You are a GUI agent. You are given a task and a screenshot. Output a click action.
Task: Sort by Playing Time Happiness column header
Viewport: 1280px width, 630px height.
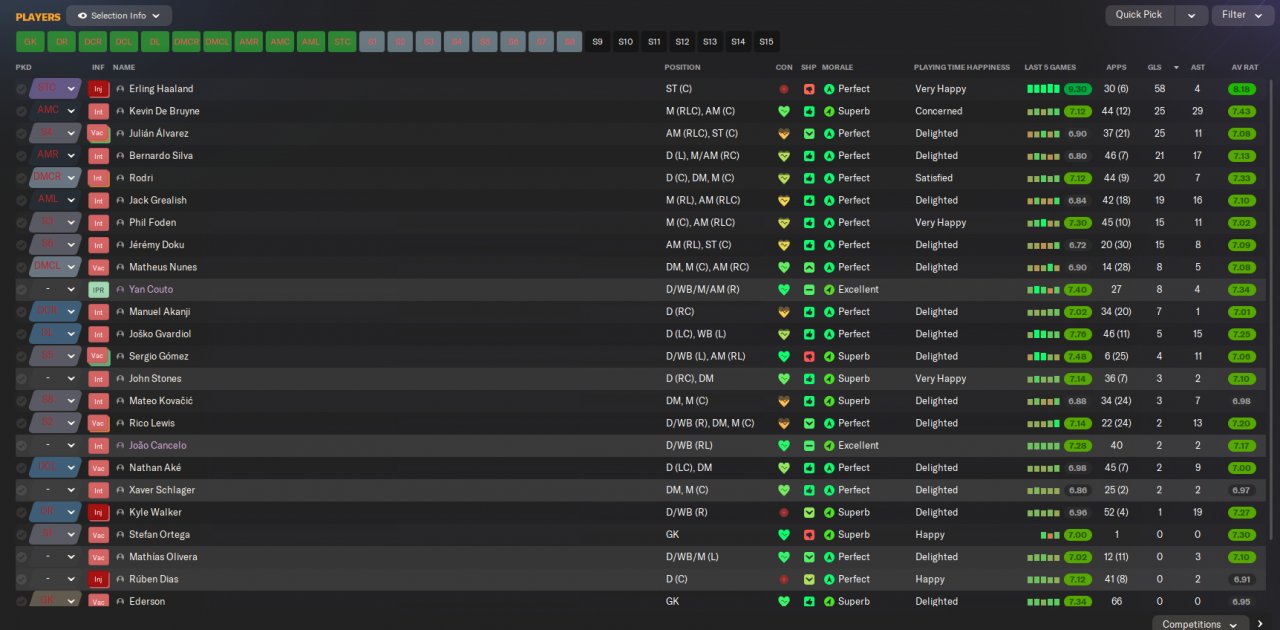[x=962, y=67]
